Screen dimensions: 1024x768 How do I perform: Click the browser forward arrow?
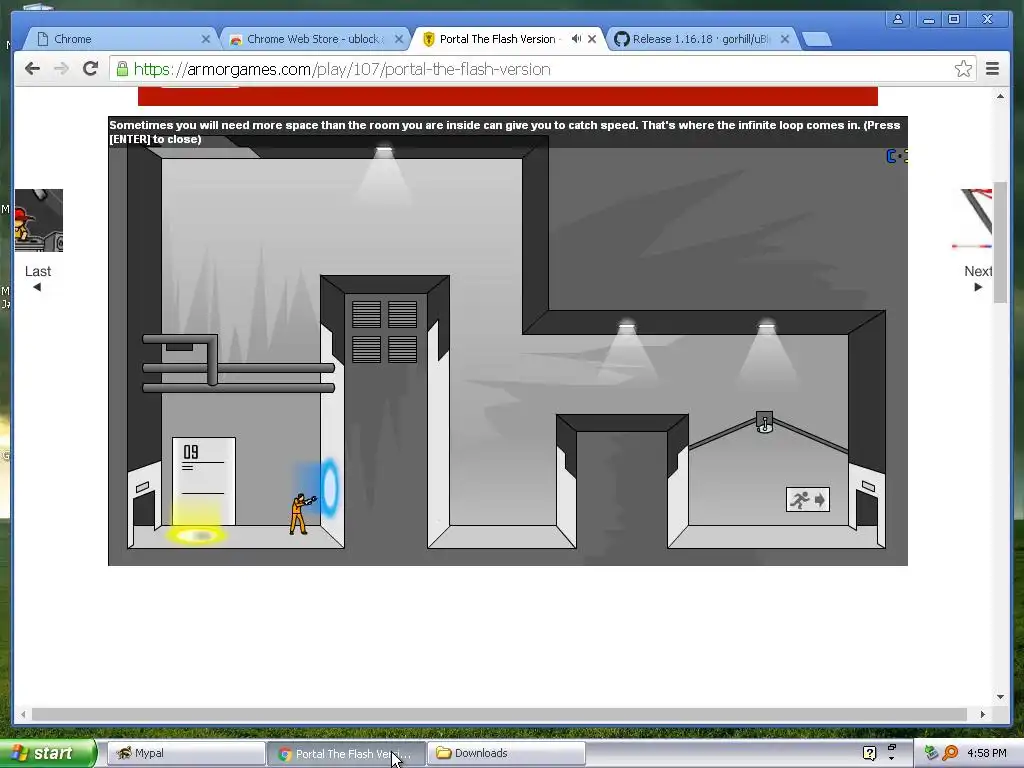pyautogui.click(x=61, y=69)
